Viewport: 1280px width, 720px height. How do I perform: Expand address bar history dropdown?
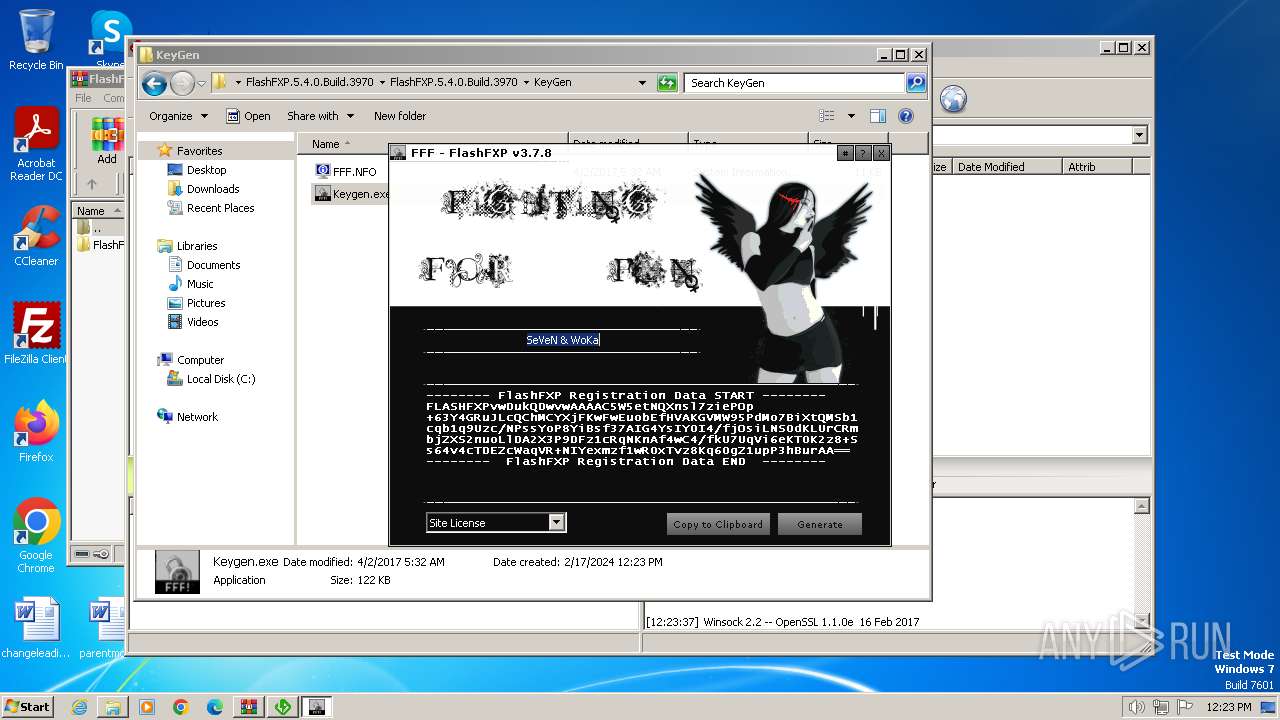tap(642, 83)
